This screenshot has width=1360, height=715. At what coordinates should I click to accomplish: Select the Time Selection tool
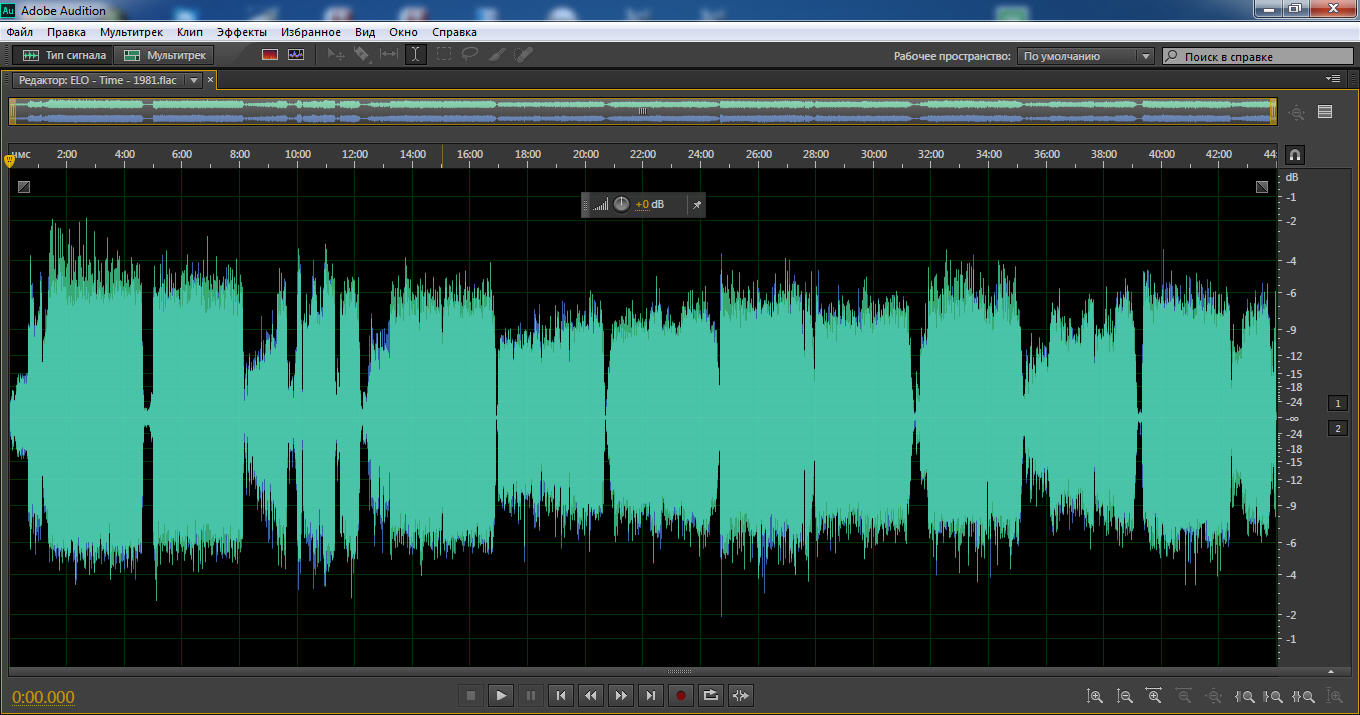pyautogui.click(x=416, y=55)
